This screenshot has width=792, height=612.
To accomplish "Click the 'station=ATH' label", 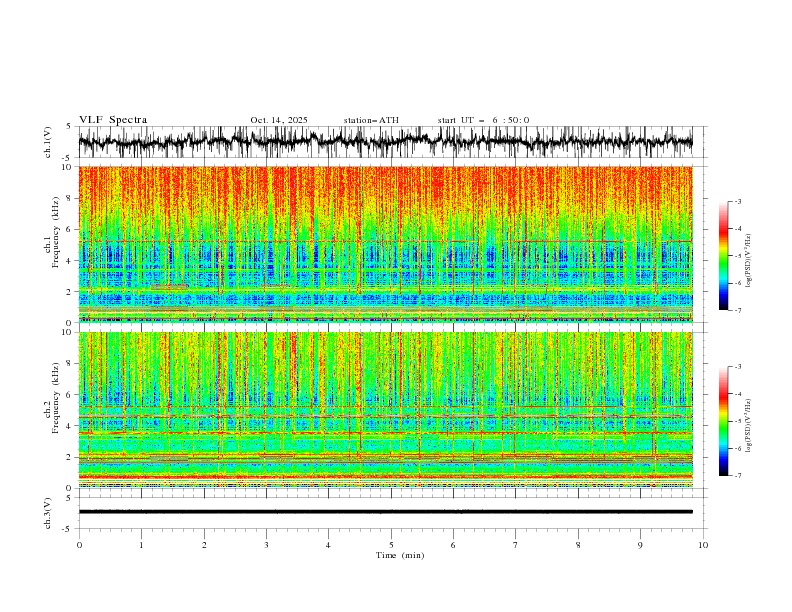I will point(371,120).
